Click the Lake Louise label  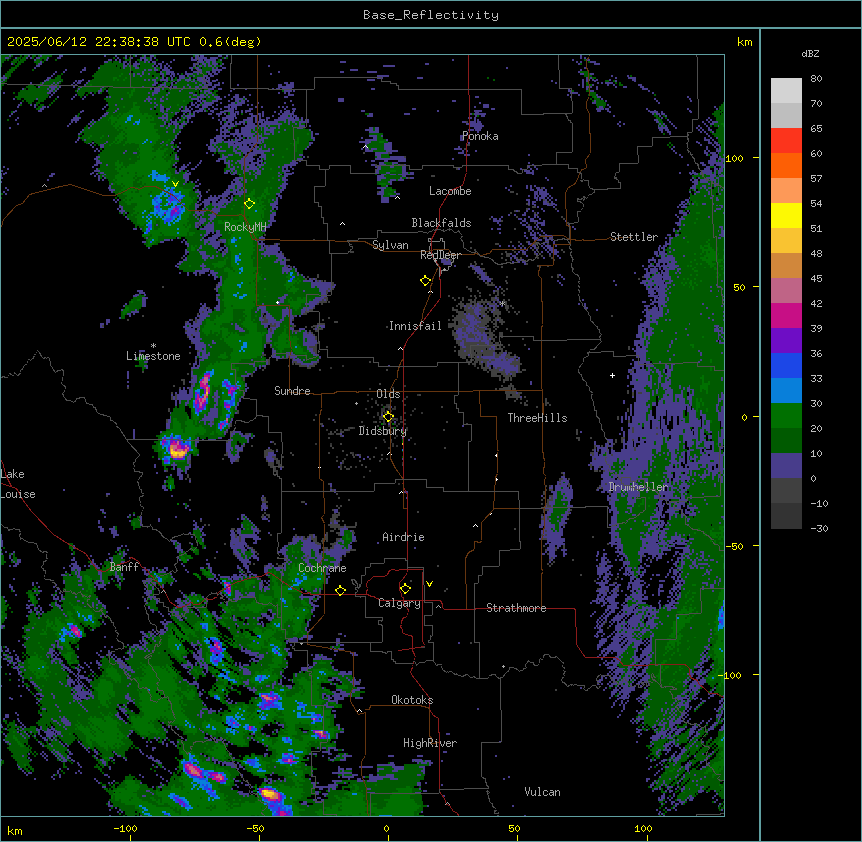click(x=18, y=484)
